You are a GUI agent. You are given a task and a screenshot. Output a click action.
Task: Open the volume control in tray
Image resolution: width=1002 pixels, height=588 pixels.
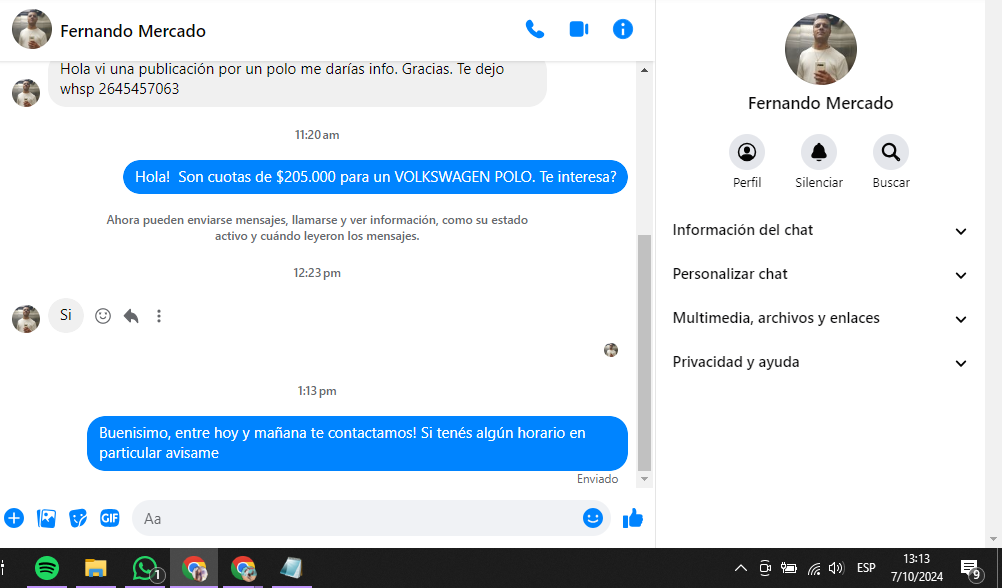coord(836,568)
